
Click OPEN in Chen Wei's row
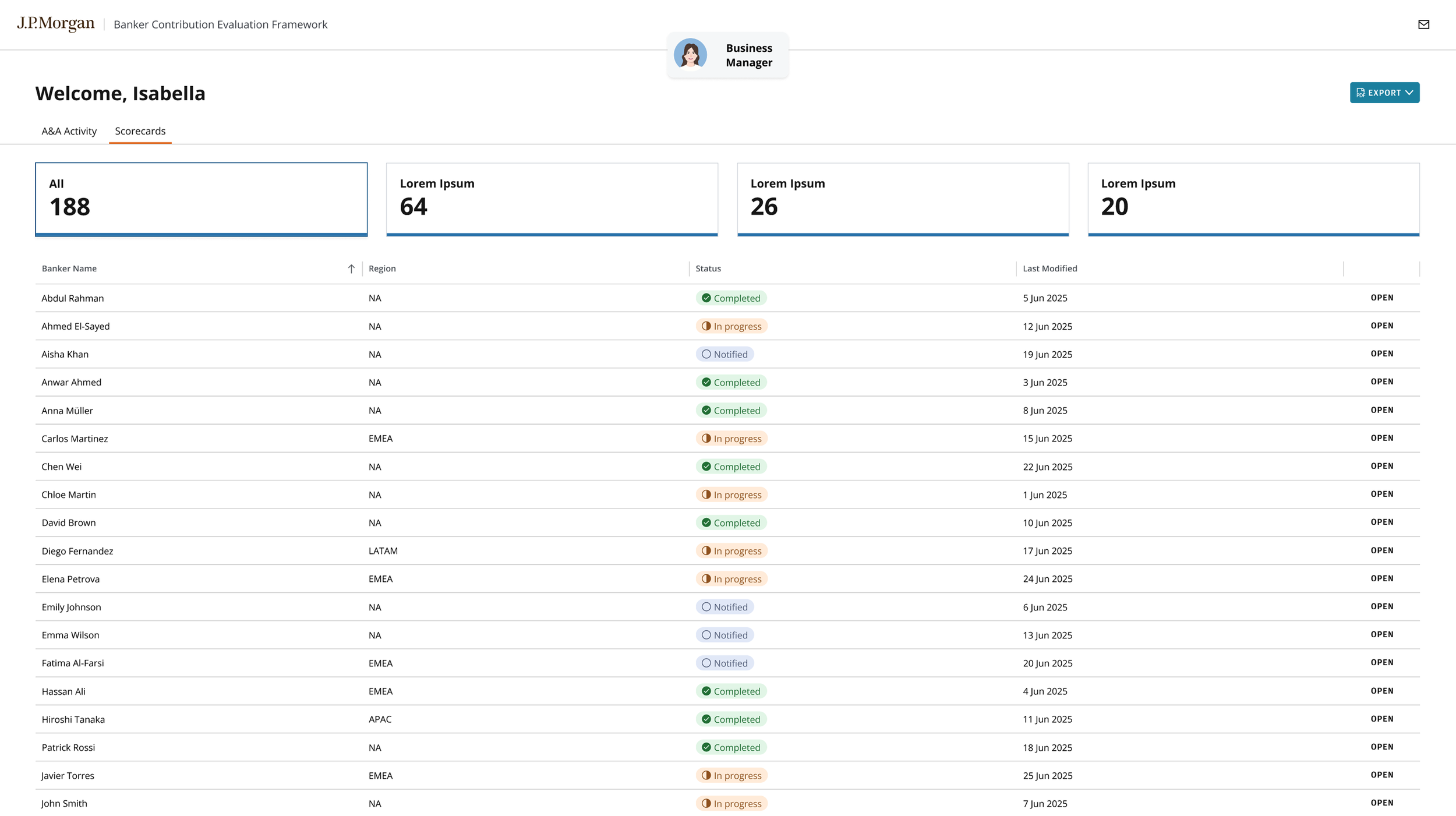1381,466
